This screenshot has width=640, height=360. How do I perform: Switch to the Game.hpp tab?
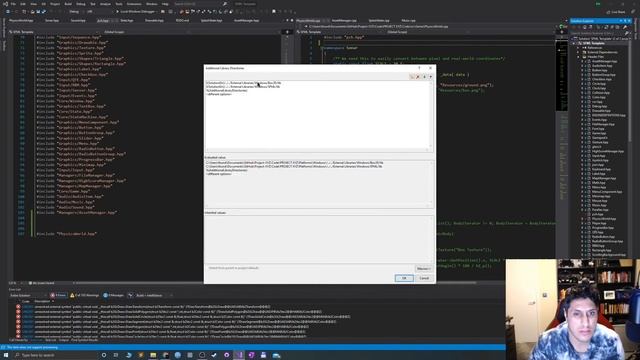coord(52,20)
